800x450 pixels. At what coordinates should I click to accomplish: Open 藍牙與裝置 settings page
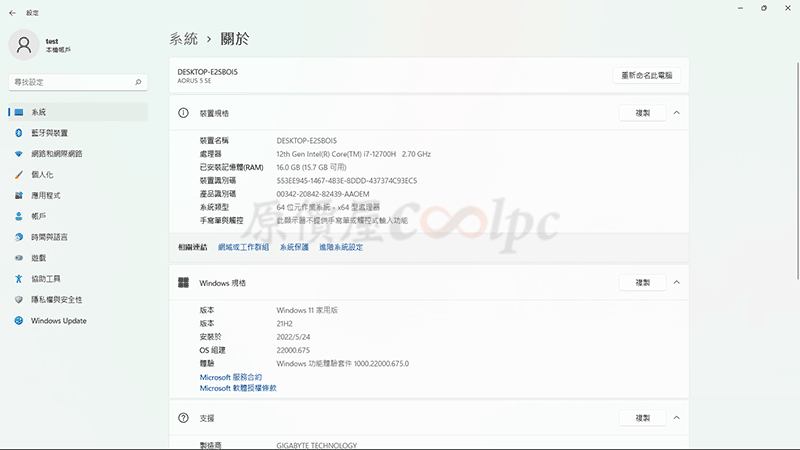click(78, 133)
